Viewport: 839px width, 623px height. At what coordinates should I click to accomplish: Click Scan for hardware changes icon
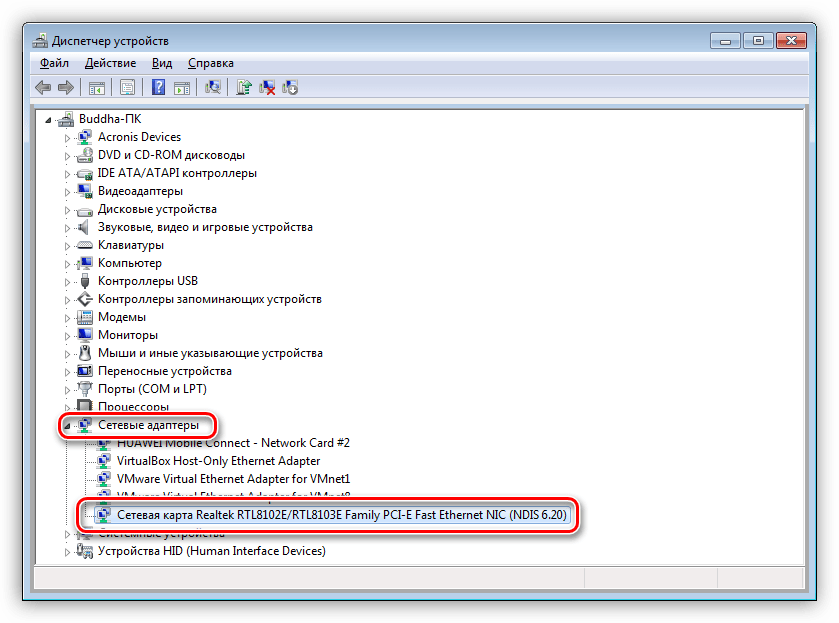pos(213,88)
